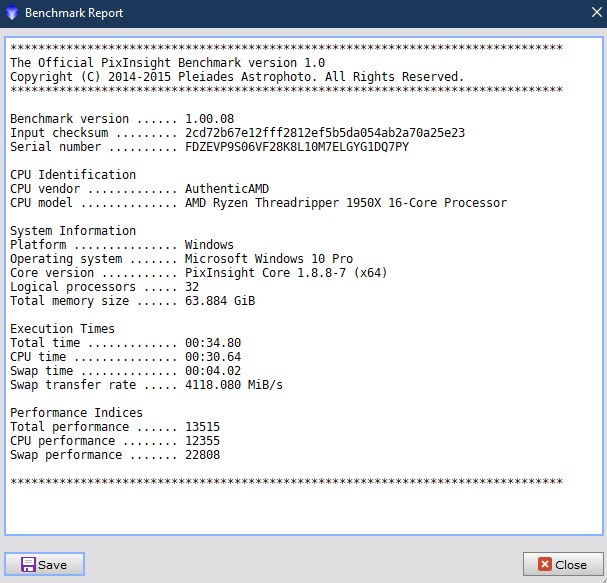This screenshot has width=607, height=583.
Task: Click the AMD Ryzen Threadripper 1950X model text
Action: [346, 203]
